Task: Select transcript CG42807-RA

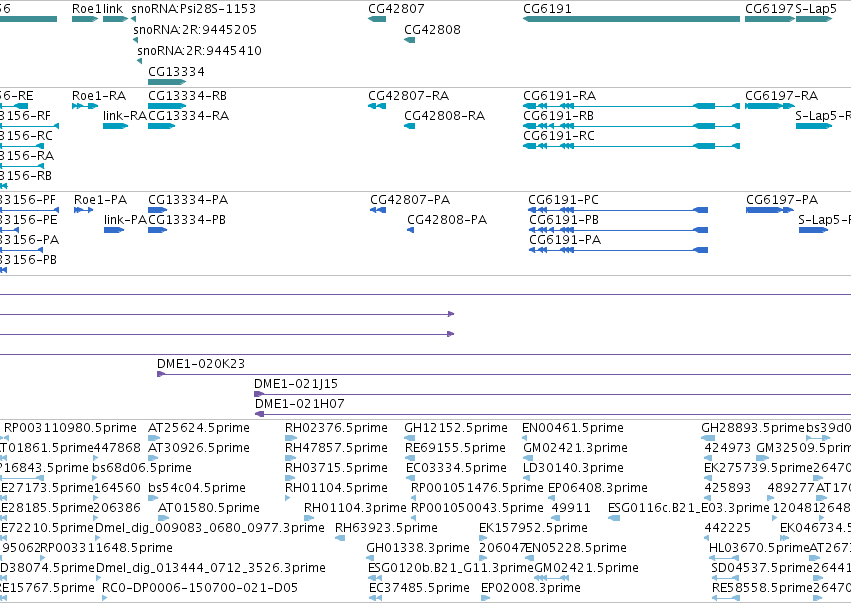Action: 409,96
